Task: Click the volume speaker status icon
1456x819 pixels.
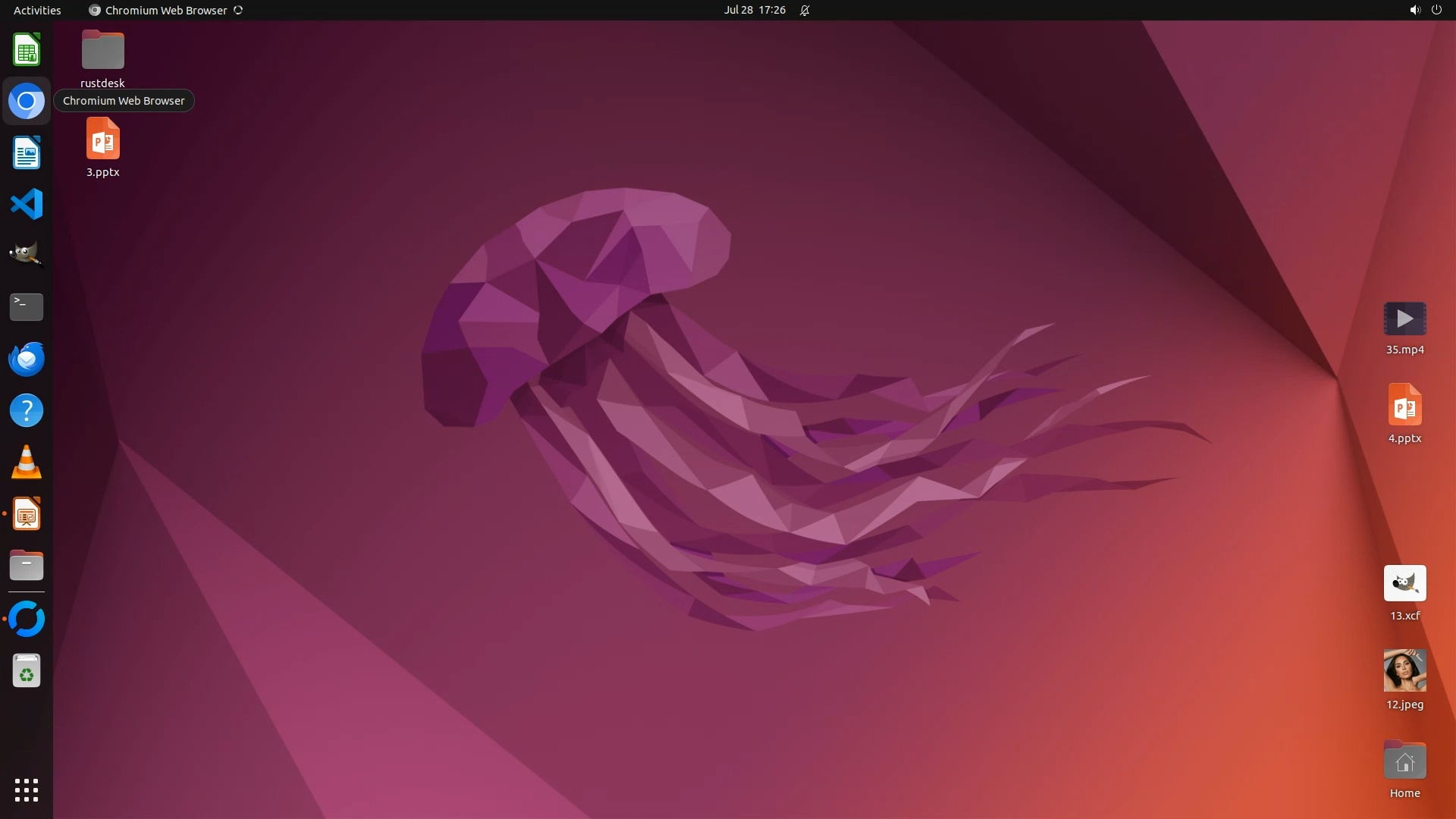Action: (1414, 10)
